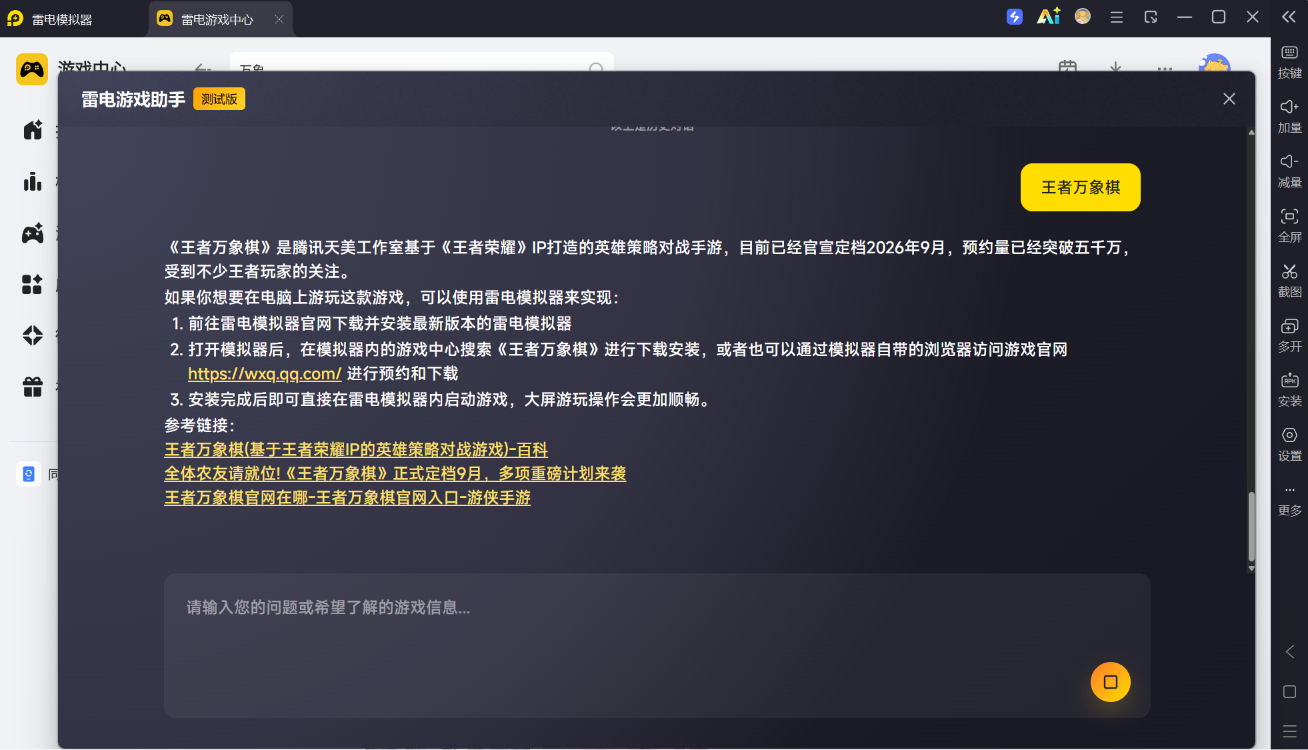Click the chat scrollbar thumb
This screenshot has height=750, width=1308.
1251,526
